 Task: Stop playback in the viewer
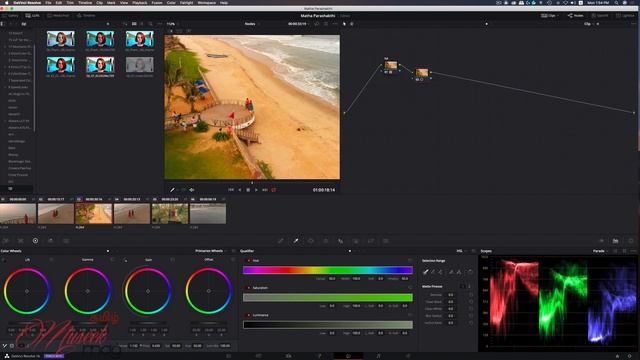(248, 190)
